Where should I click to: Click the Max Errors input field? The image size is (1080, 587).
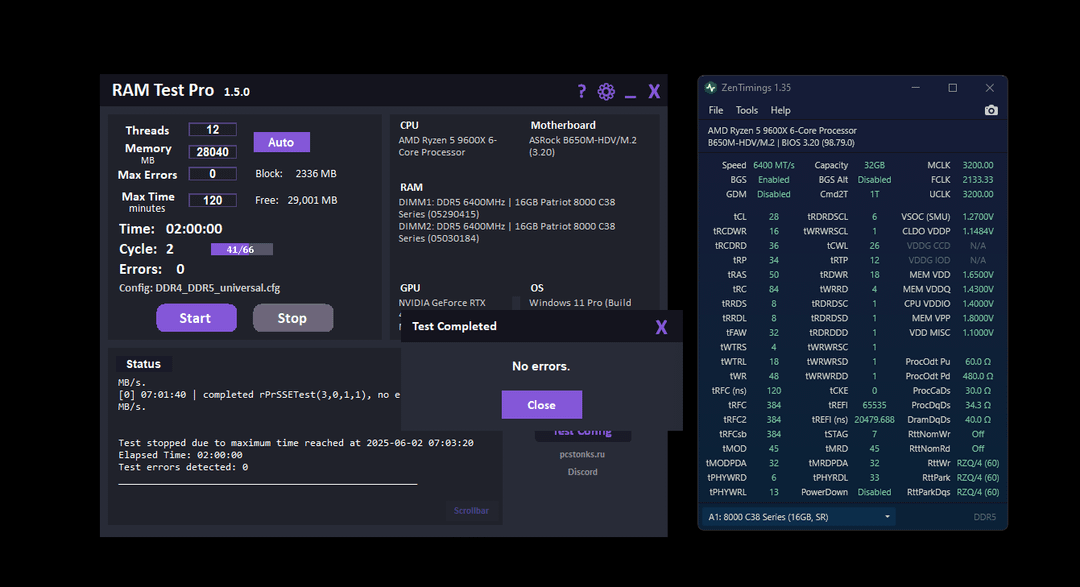tap(213, 174)
